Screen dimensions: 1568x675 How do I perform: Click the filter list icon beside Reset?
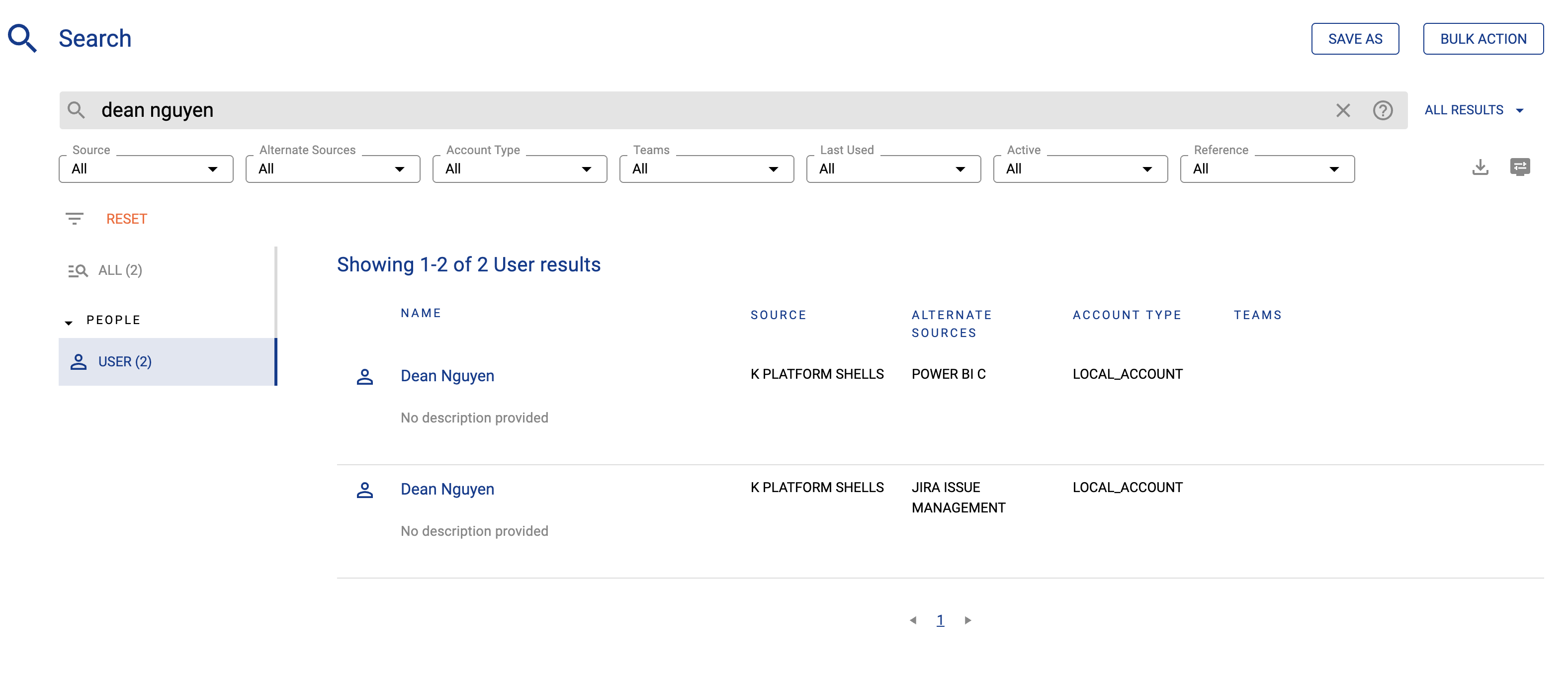point(74,219)
